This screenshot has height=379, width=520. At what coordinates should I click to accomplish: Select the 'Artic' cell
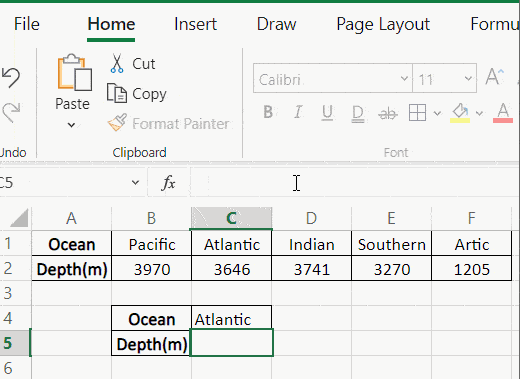point(472,244)
